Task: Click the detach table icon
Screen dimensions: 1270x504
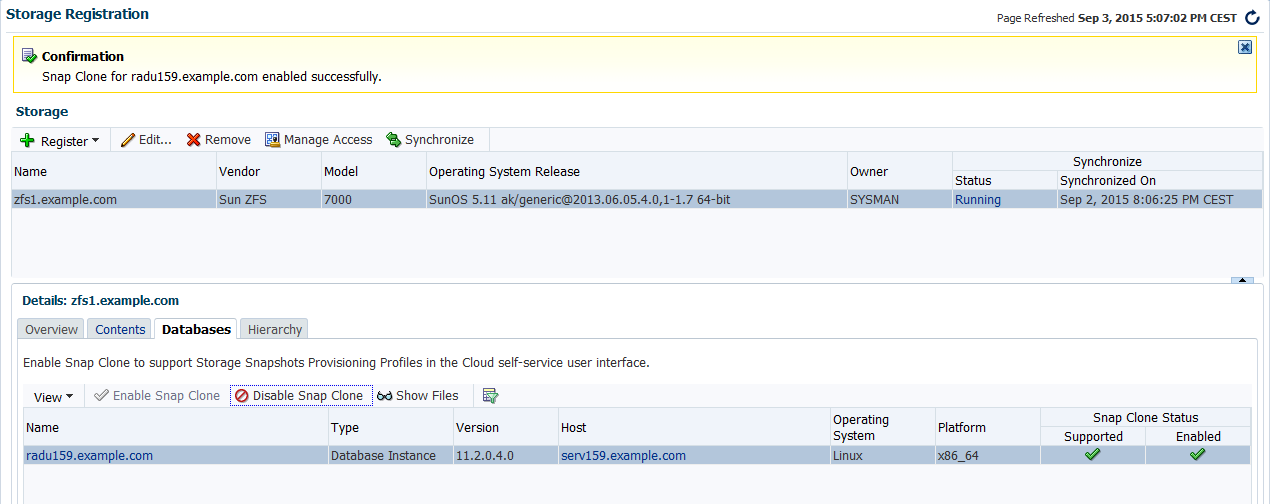Action: coord(490,396)
